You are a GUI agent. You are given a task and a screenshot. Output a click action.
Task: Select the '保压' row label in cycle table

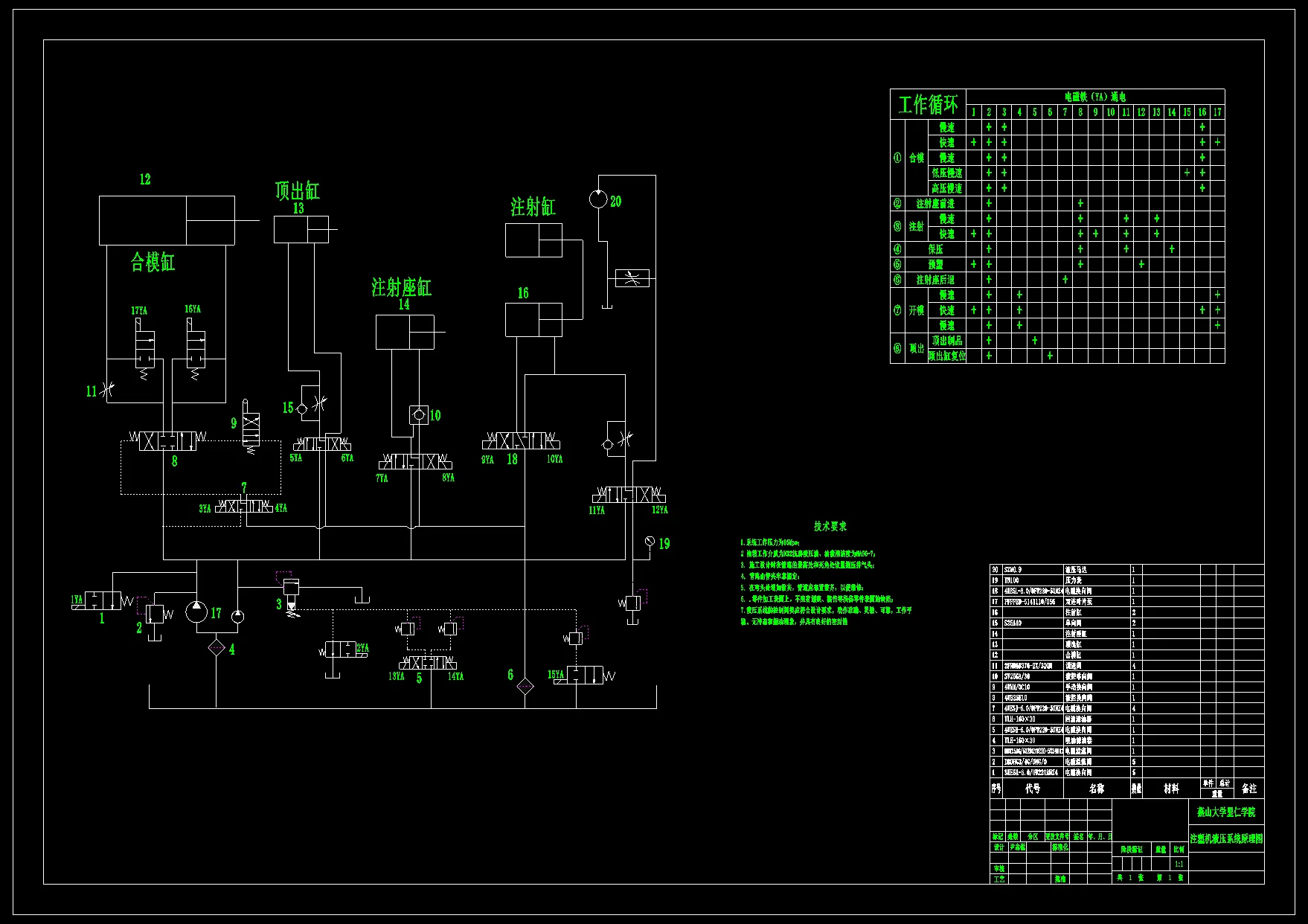pos(935,249)
